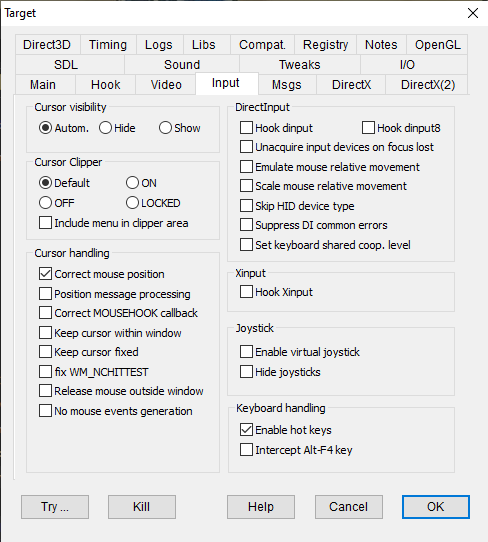The height and width of the screenshot is (542, 488).
Task: Click the Try ... button
Action: pos(55,507)
